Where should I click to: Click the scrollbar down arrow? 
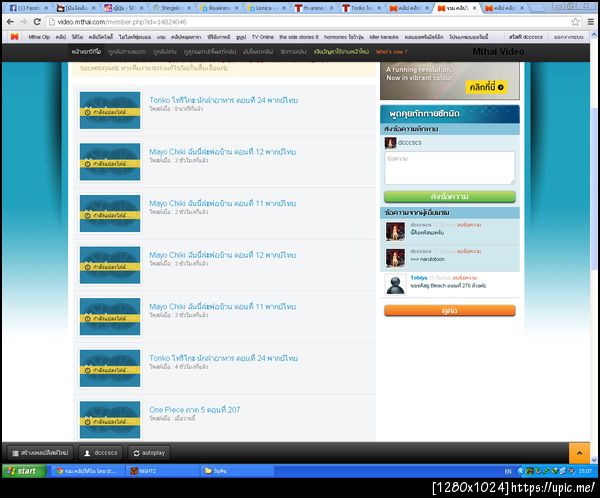(x=594, y=460)
